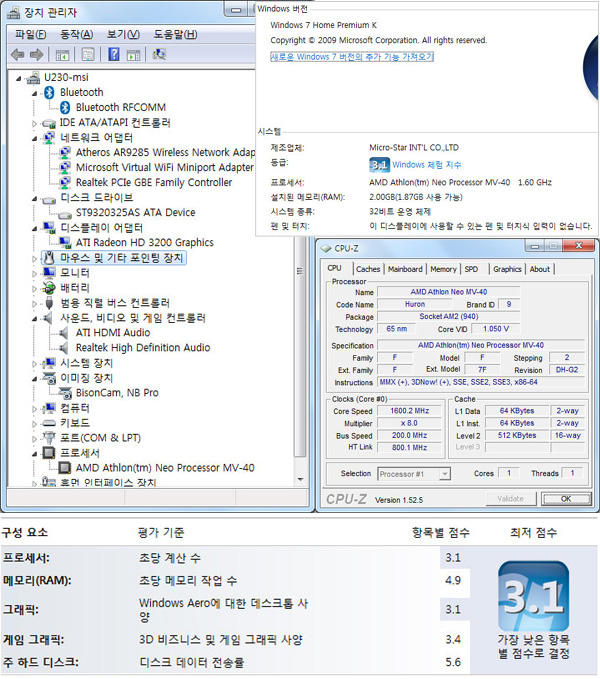Screen dimensions: 600x679
Task: Select Realtek High Definition Audio speaker icon
Action: 64,348
